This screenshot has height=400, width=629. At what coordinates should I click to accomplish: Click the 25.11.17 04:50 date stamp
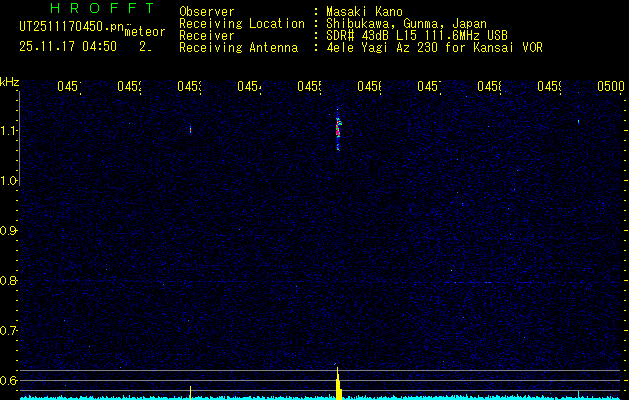(x=67, y=46)
